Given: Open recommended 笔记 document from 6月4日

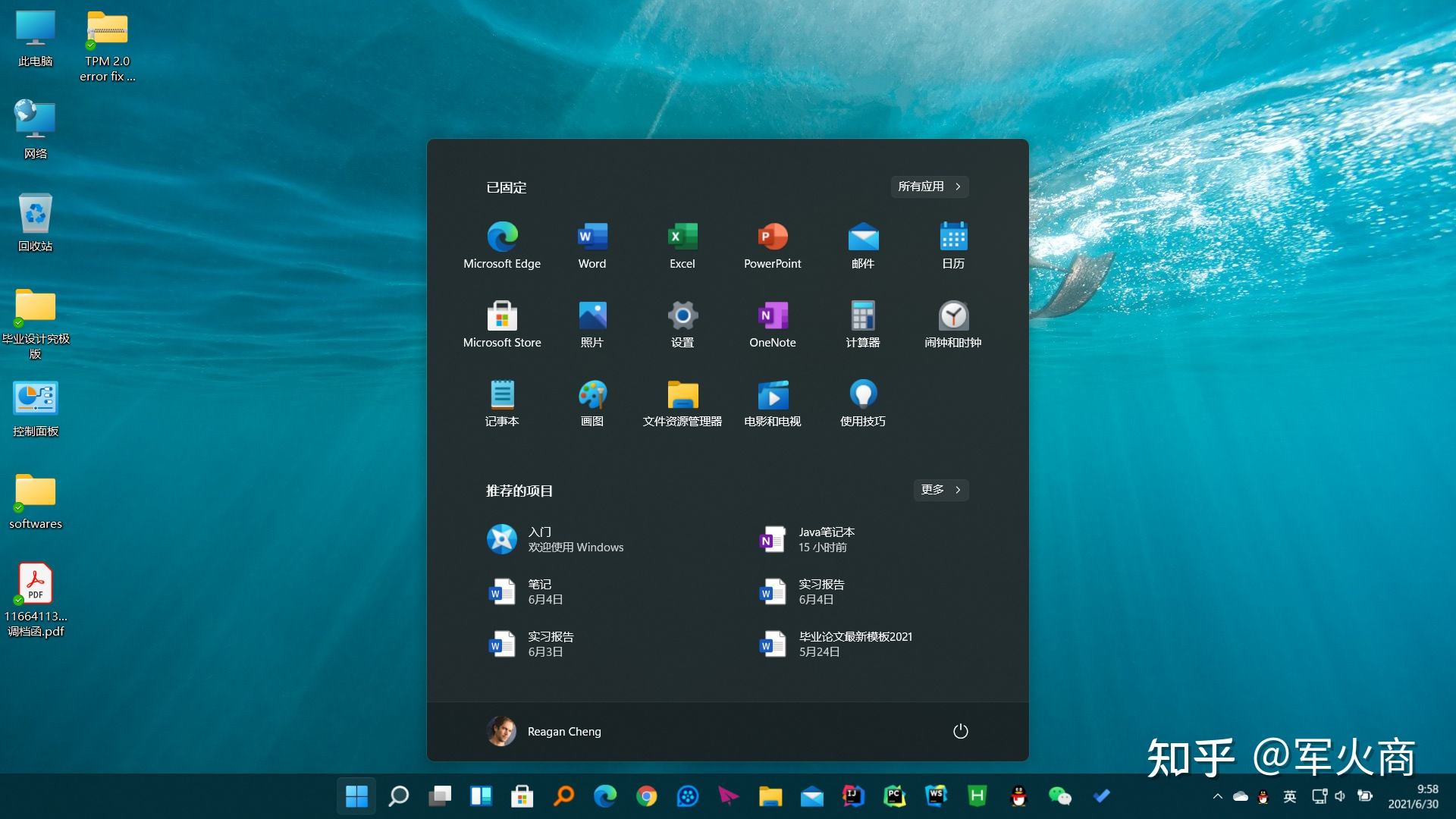Looking at the screenshot, I should coord(525,591).
